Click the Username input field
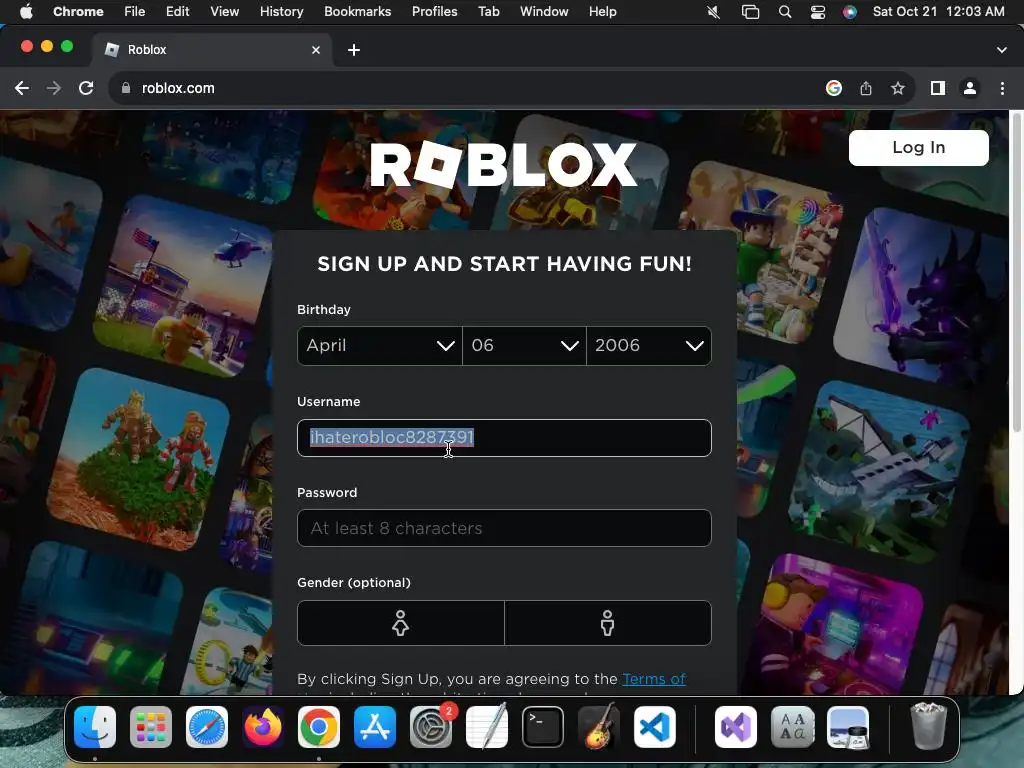 [x=504, y=438]
